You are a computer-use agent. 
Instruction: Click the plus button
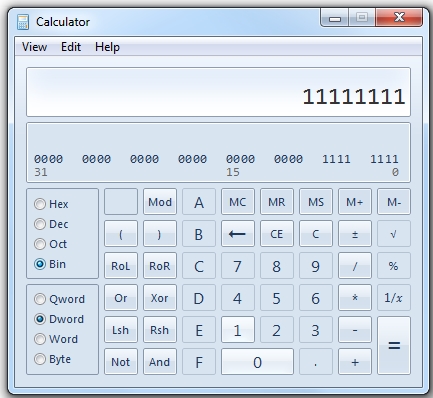coord(355,362)
